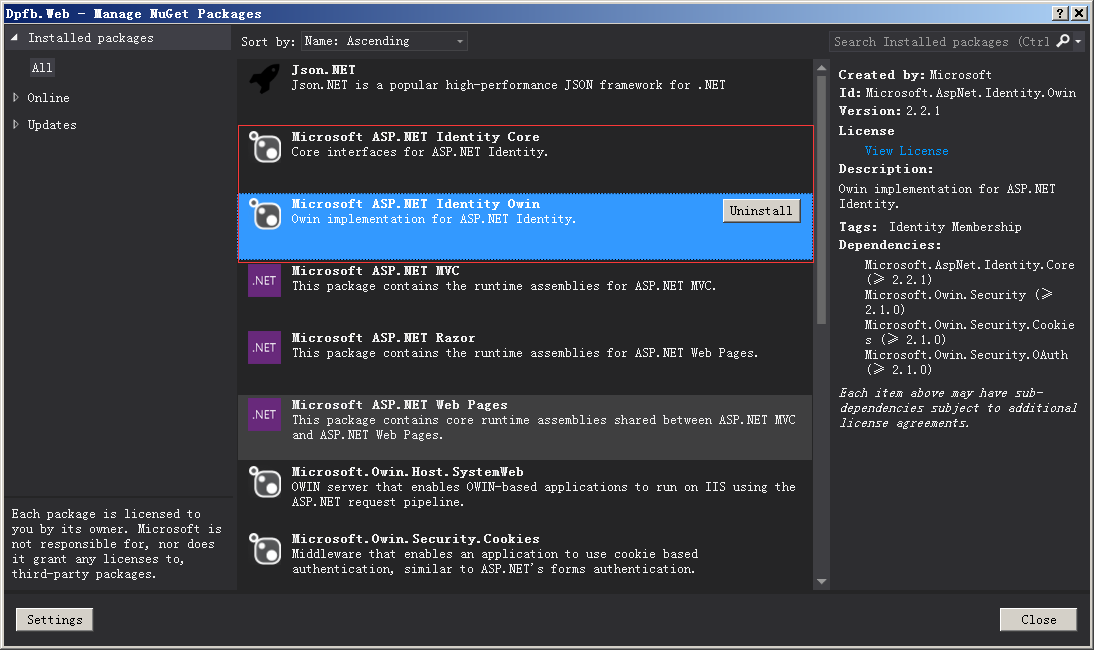Select the Updates category

point(52,125)
